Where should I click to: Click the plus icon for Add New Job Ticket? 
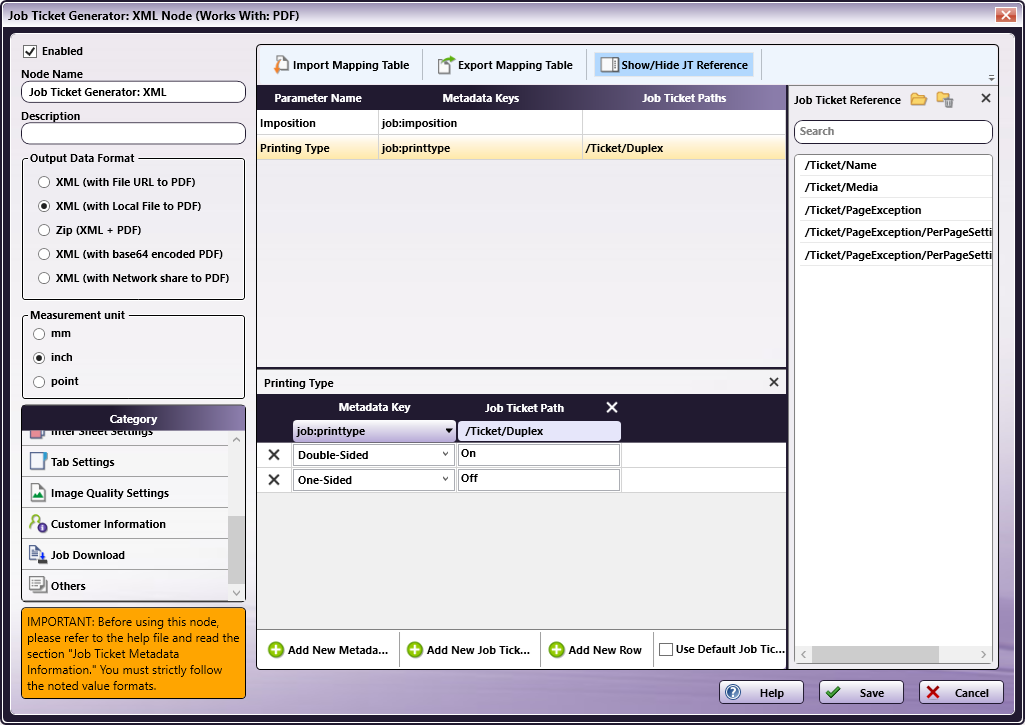pyautogui.click(x=414, y=650)
